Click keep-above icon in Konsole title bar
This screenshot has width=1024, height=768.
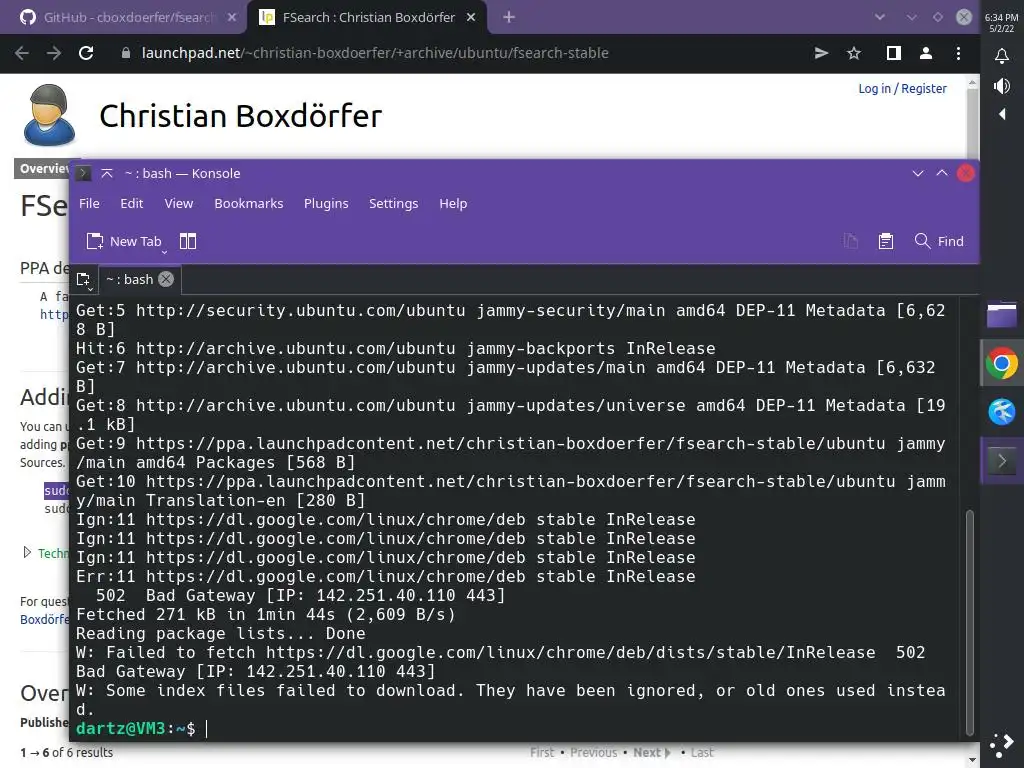point(107,173)
